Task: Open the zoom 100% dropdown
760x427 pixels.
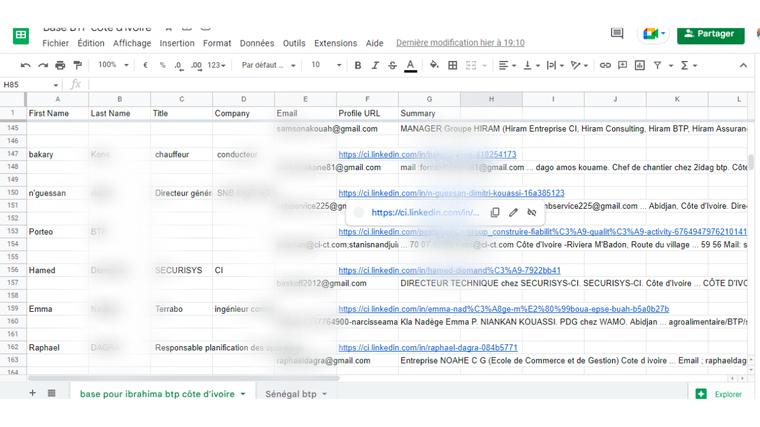Action: pyautogui.click(x=111, y=65)
